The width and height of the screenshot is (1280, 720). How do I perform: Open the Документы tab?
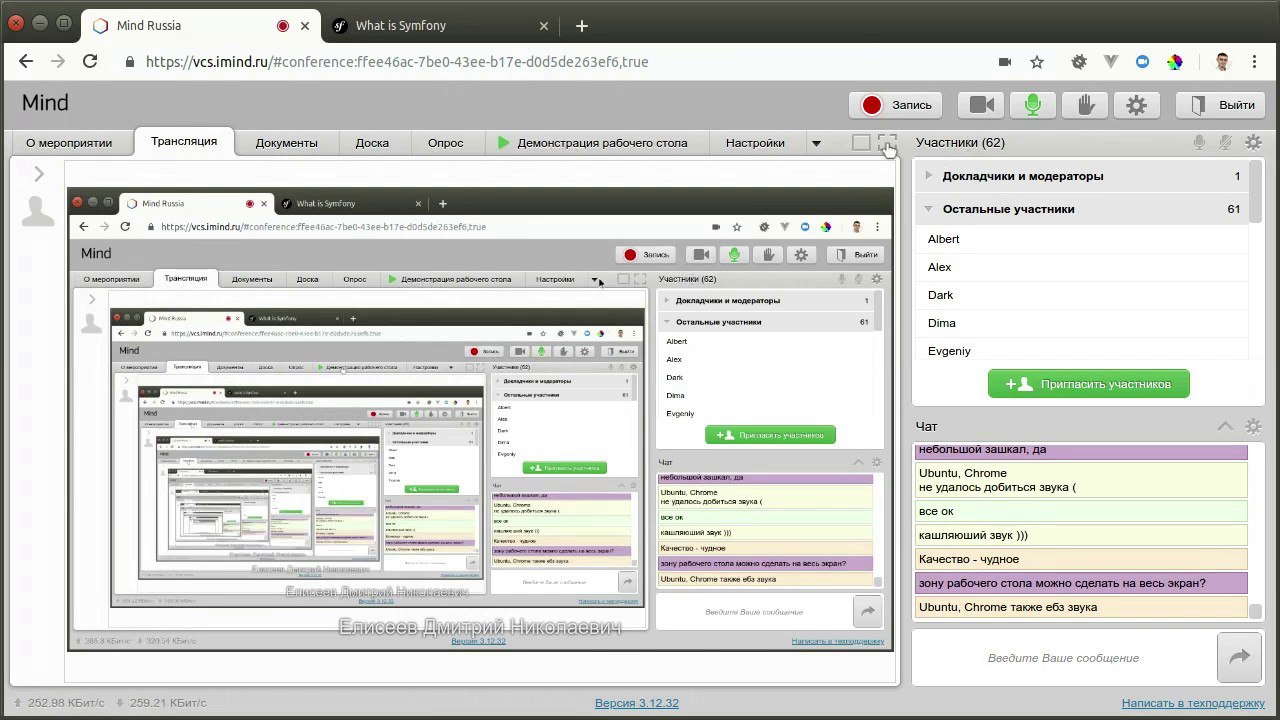coord(286,143)
